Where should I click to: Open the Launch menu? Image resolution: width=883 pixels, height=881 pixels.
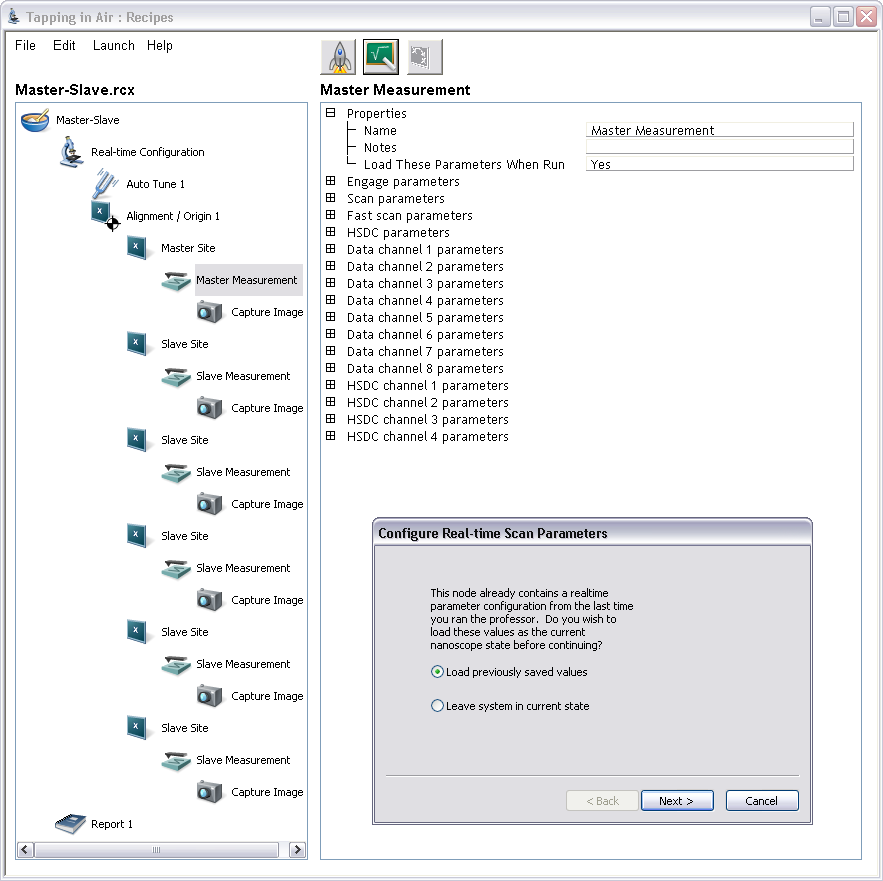click(113, 46)
